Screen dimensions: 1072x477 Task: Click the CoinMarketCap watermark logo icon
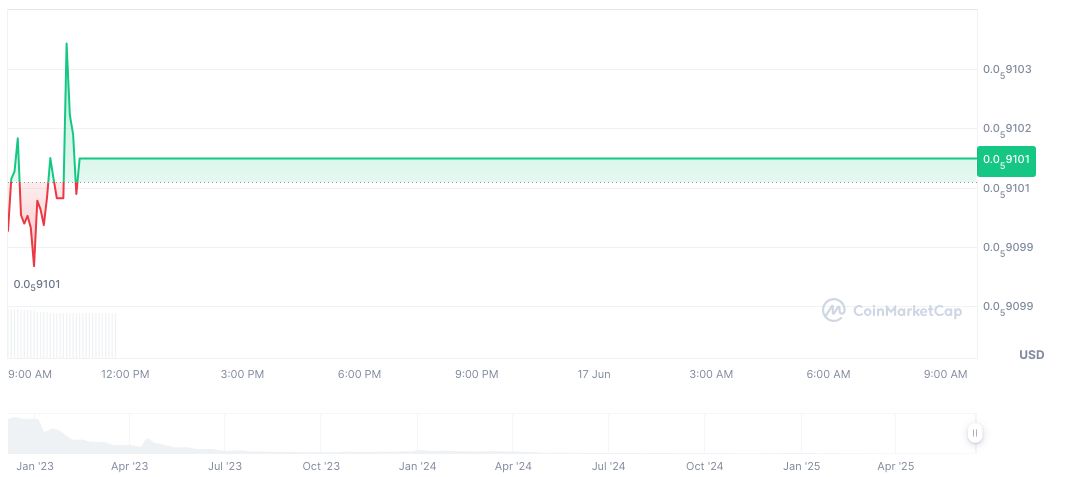(x=833, y=310)
